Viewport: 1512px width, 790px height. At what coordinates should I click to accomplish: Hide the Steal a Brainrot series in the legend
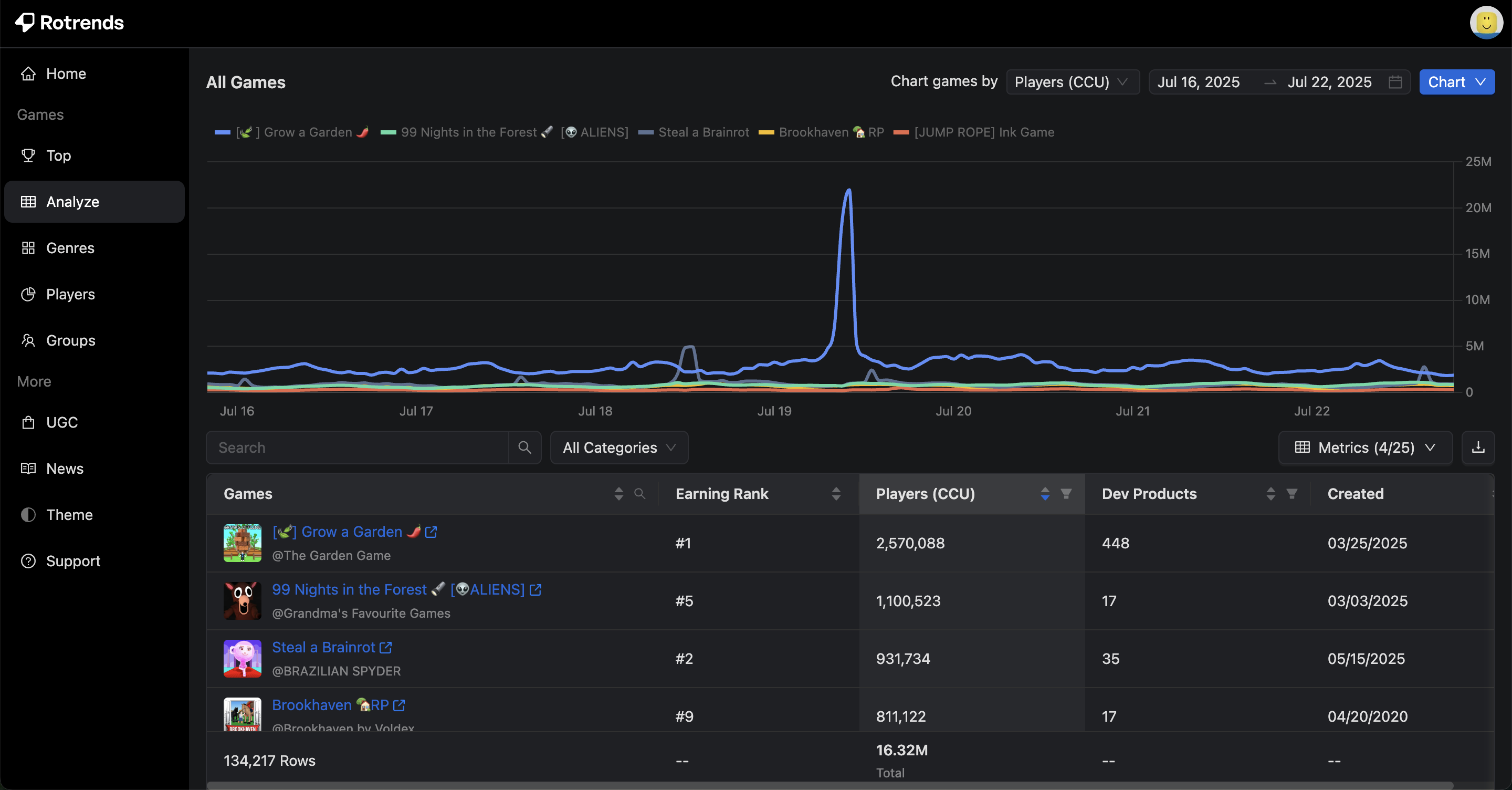(x=693, y=131)
